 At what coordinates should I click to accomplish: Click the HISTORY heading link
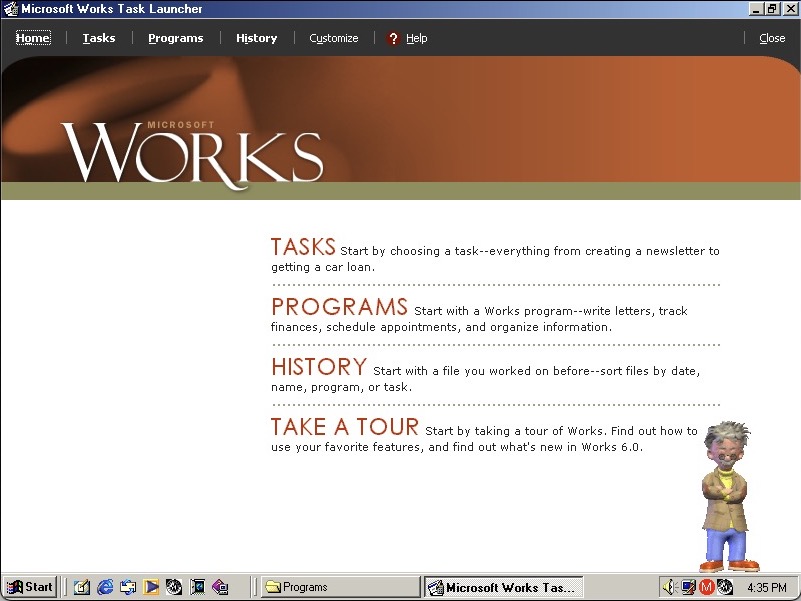point(319,367)
